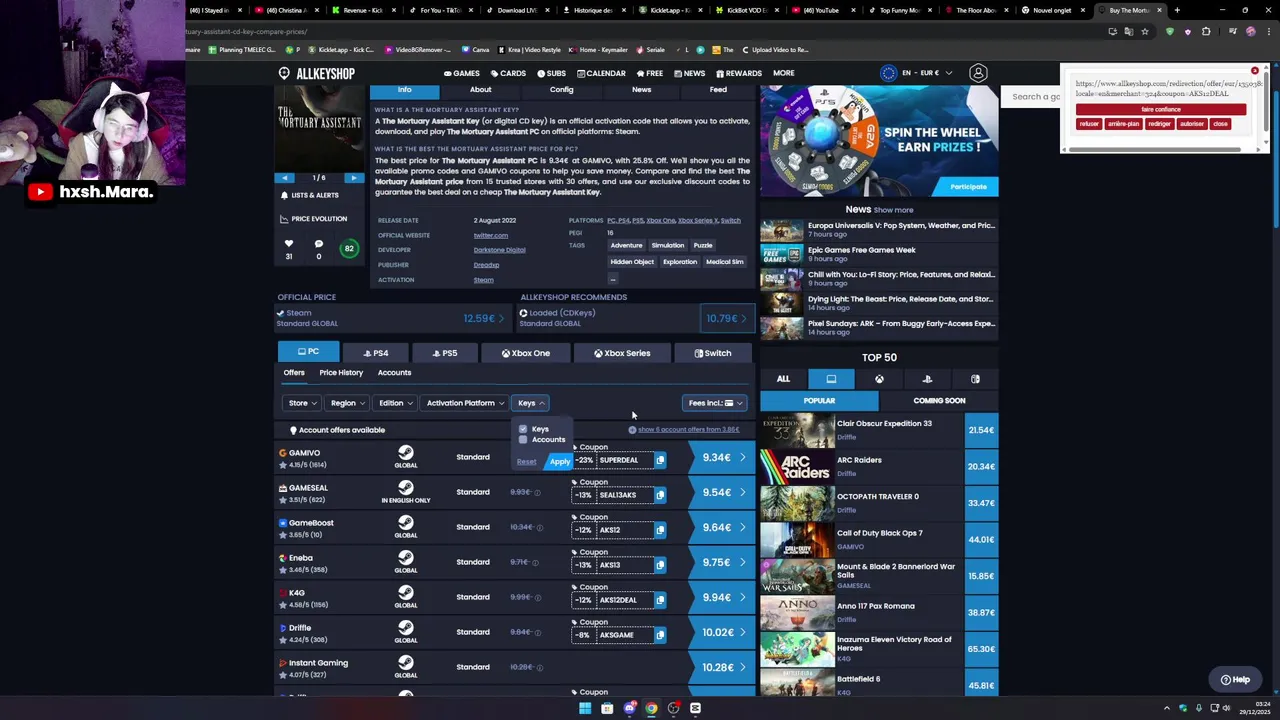The width and height of the screenshot is (1280, 720).
Task: Filter Top 50 by Xbox icon
Action: [879, 379]
